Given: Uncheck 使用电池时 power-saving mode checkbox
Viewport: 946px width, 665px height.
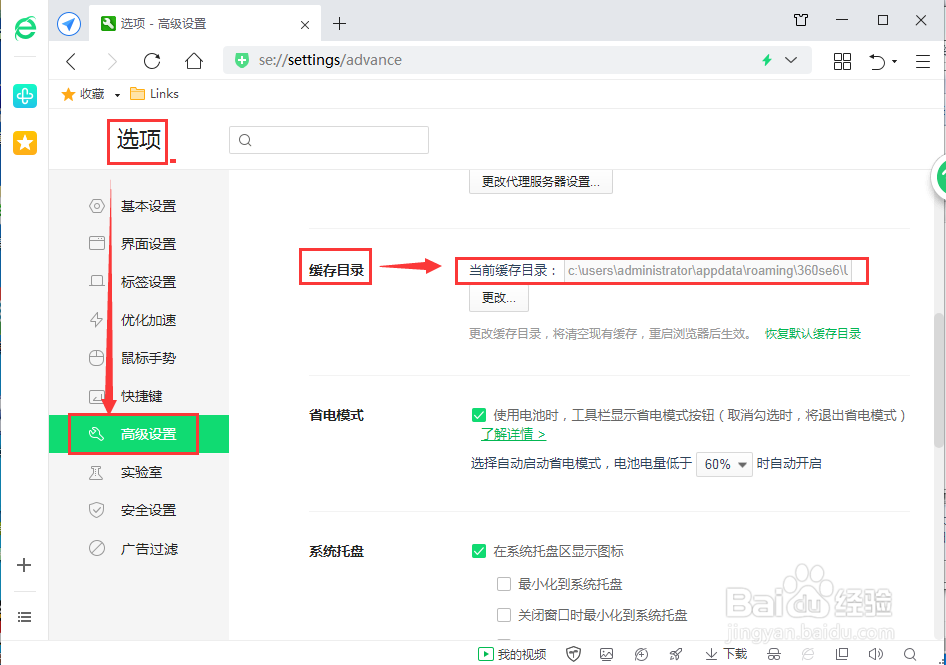Looking at the screenshot, I should [x=479, y=415].
